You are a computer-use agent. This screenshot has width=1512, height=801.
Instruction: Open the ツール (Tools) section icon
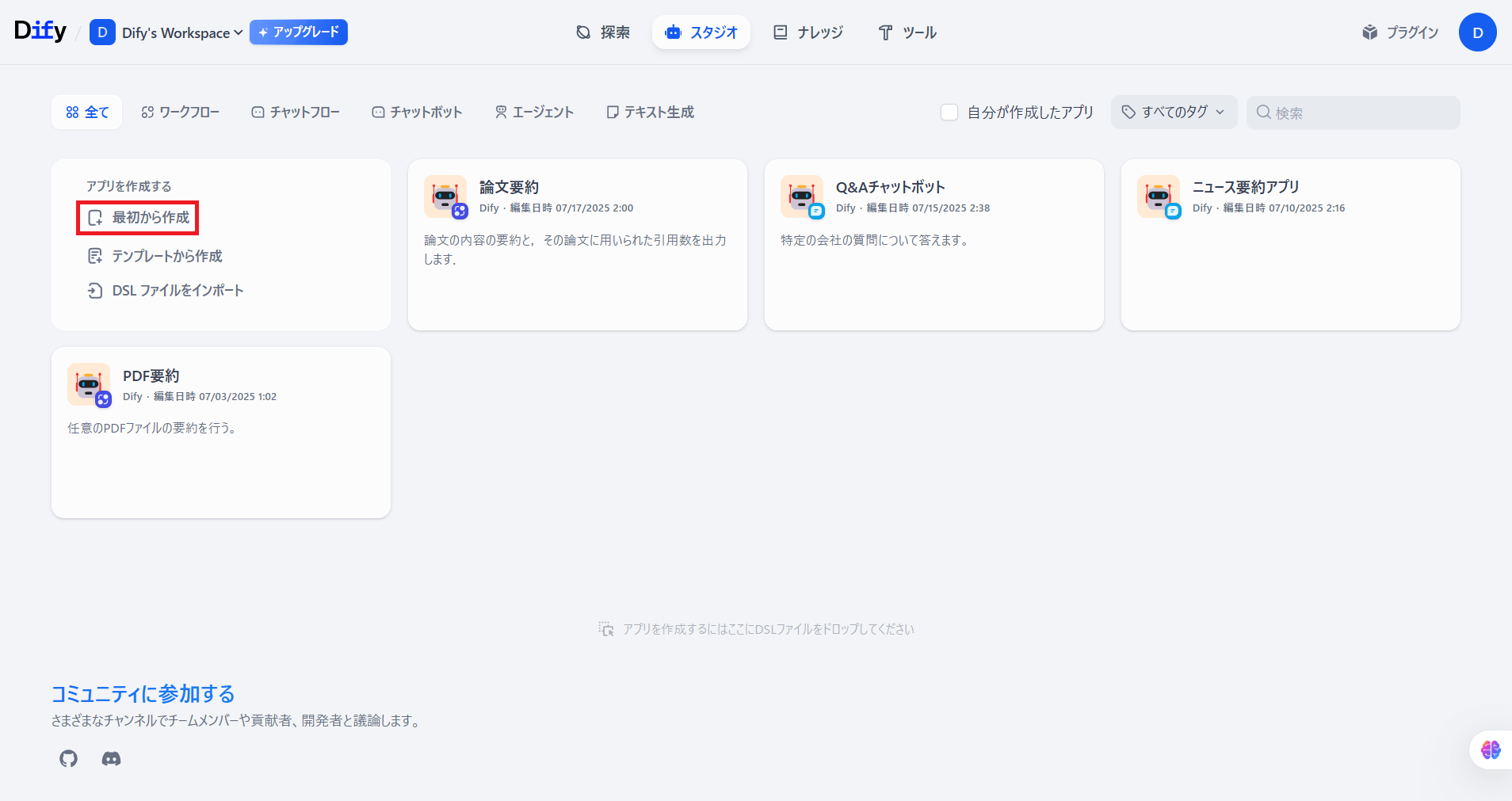[884, 32]
